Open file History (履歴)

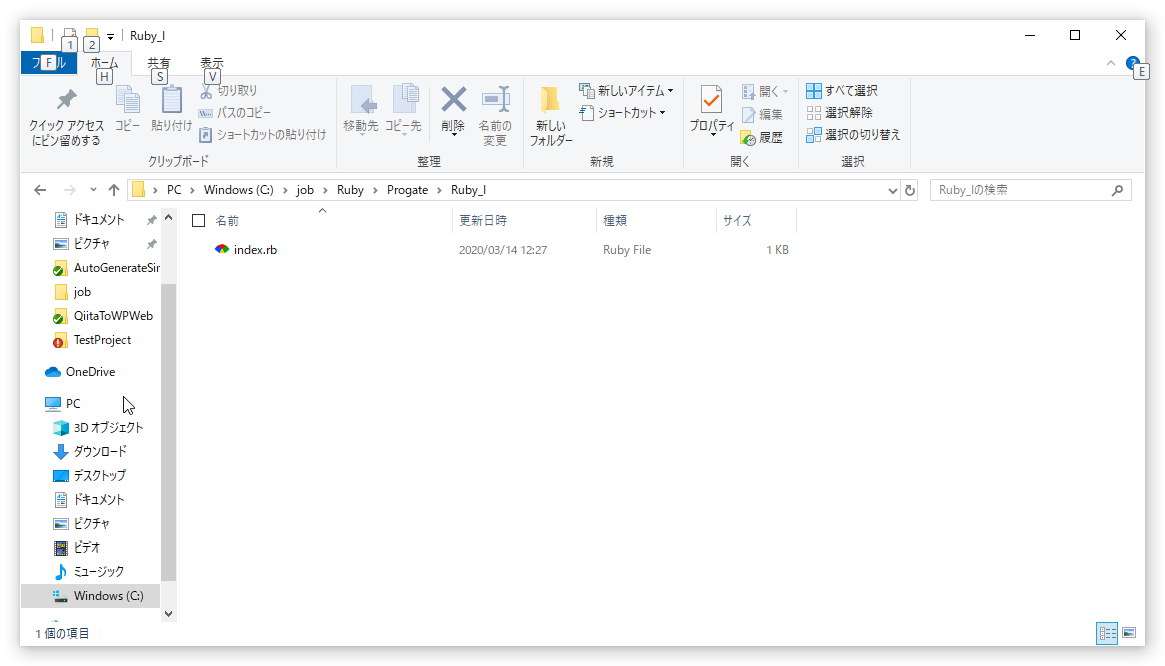[x=762, y=138]
